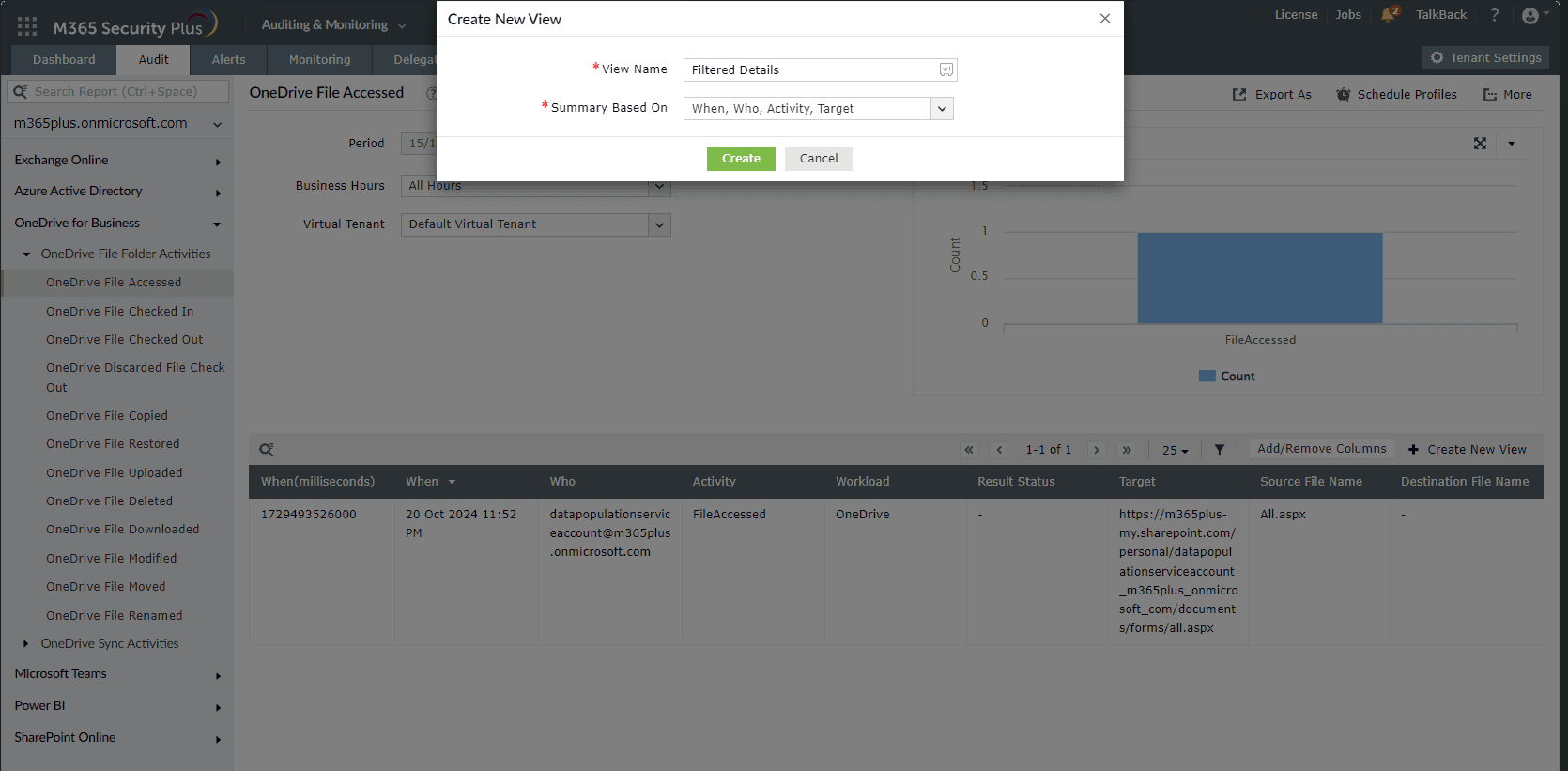The image size is (1568, 771).
Task: Close the Create New View dialog
Action: pyautogui.click(x=1105, y=19)
